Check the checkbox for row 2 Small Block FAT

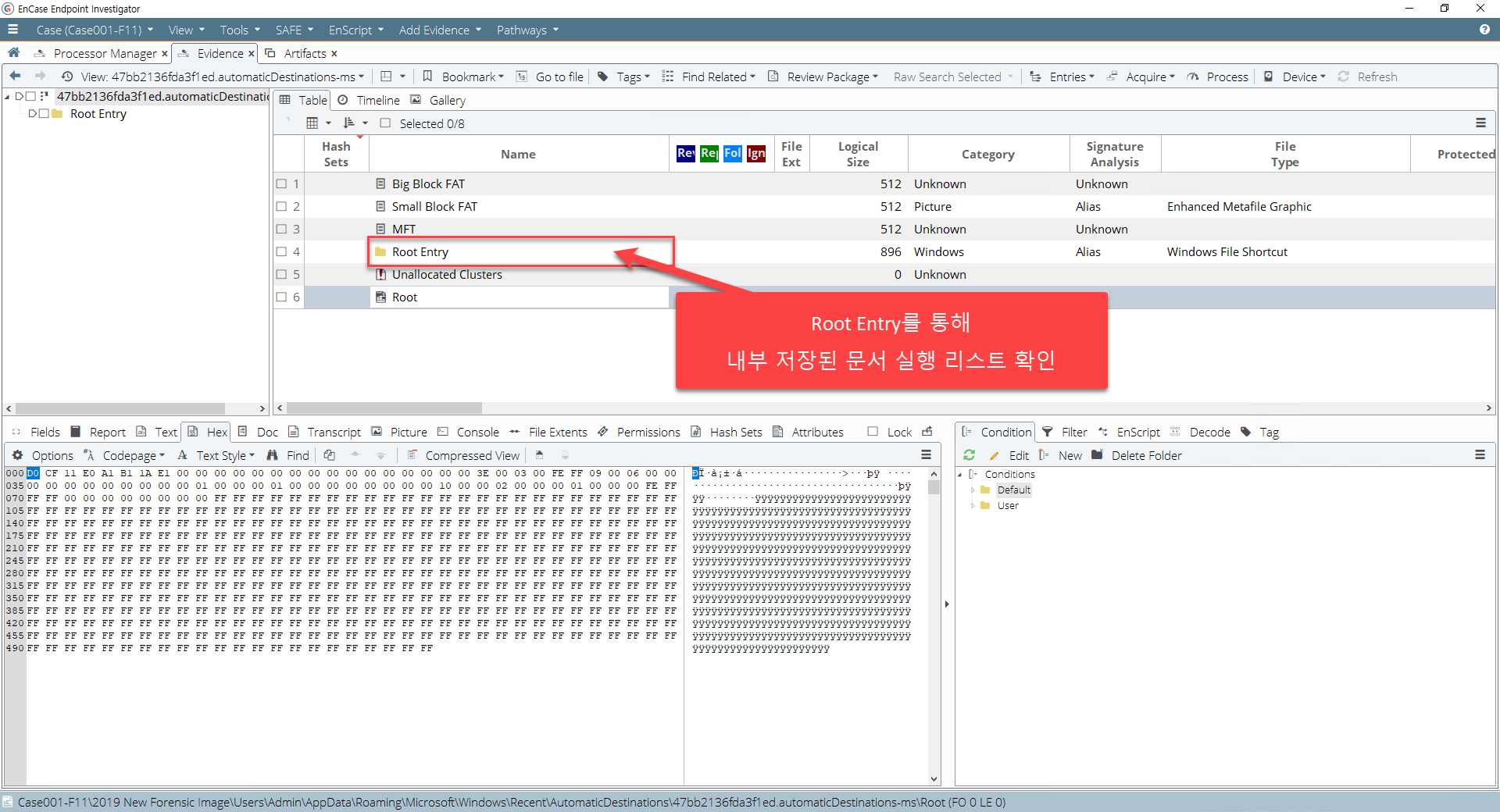click(x=281, y=206)
